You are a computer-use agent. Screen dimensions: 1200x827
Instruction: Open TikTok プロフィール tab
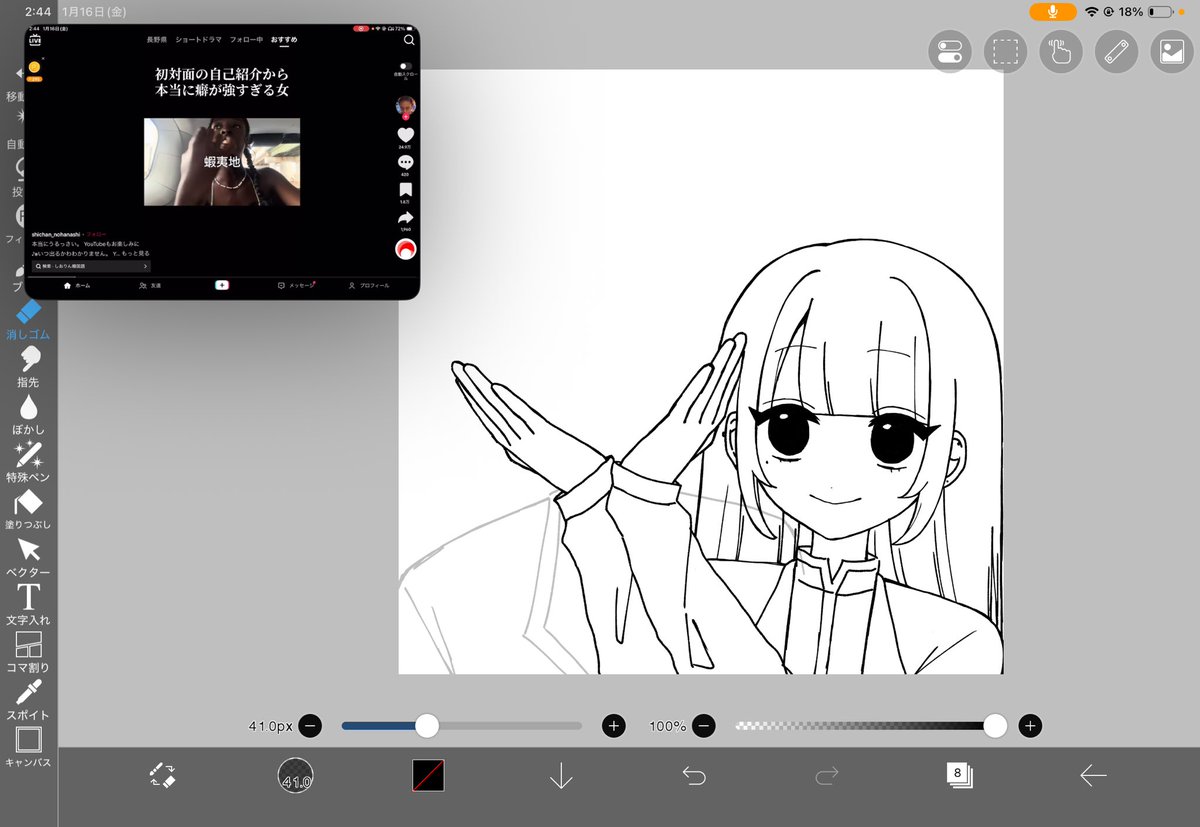click(x=369, y=285)
